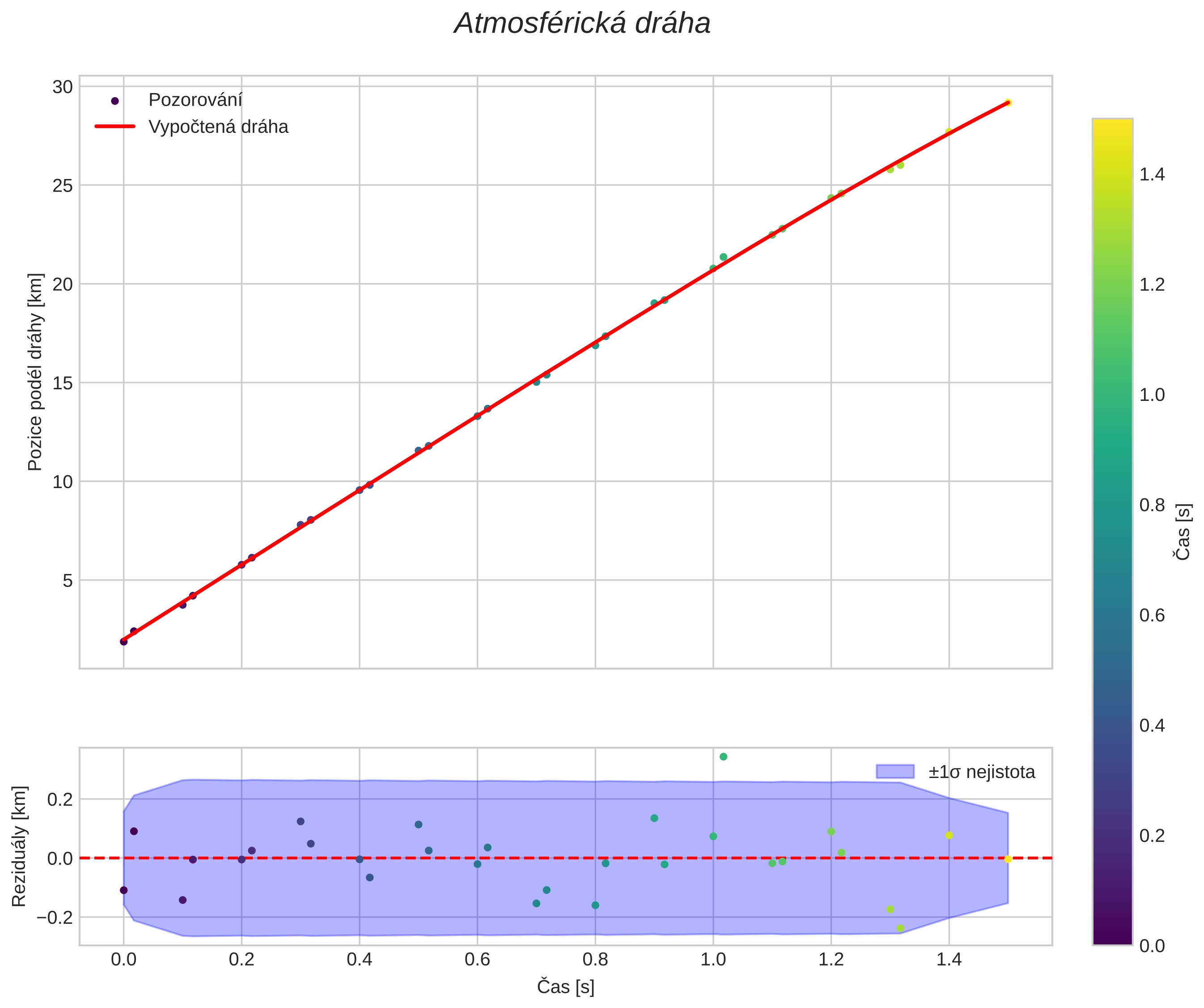Click the red 'Vypočtená dráha' legend line

click(x=114, y=127)
